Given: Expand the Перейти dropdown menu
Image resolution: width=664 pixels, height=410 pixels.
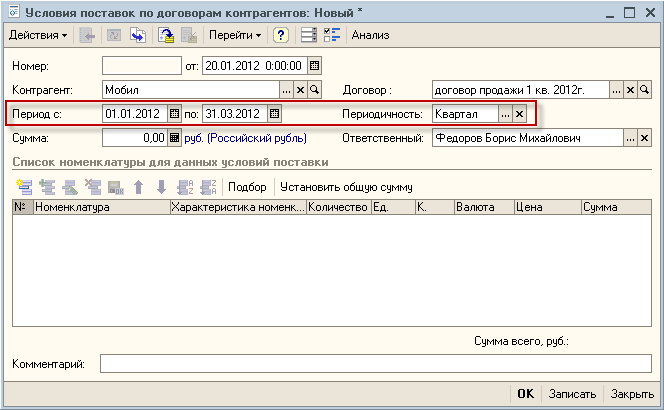Looking at the screenshot, I should point(235,35).
